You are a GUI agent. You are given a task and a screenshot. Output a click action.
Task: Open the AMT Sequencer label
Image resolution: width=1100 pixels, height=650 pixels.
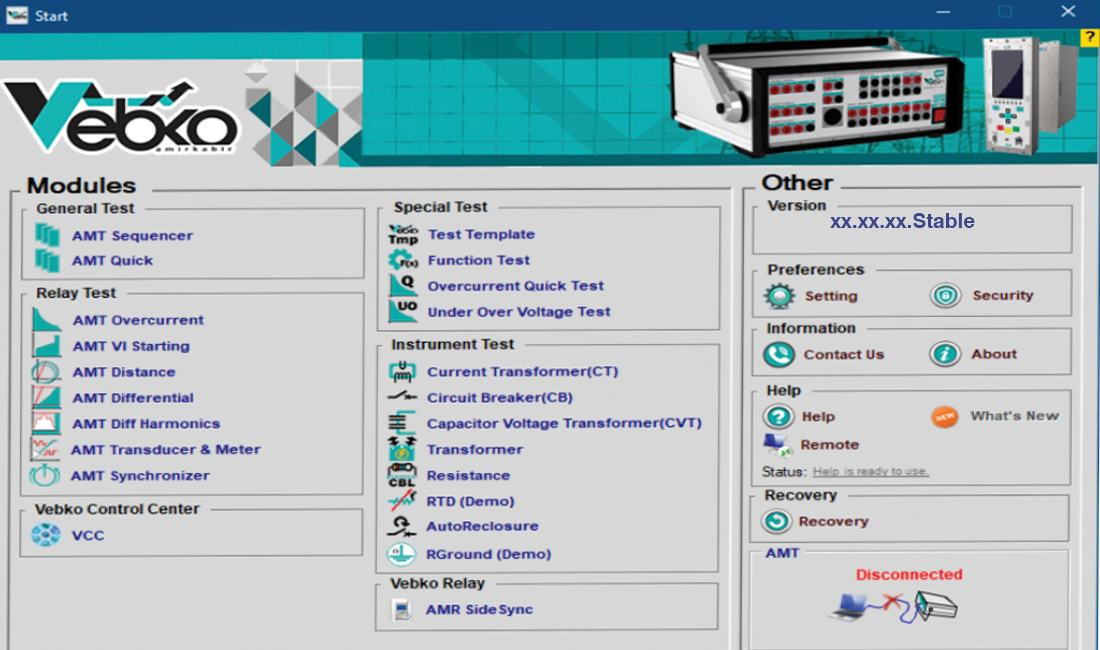click(132, 236)
